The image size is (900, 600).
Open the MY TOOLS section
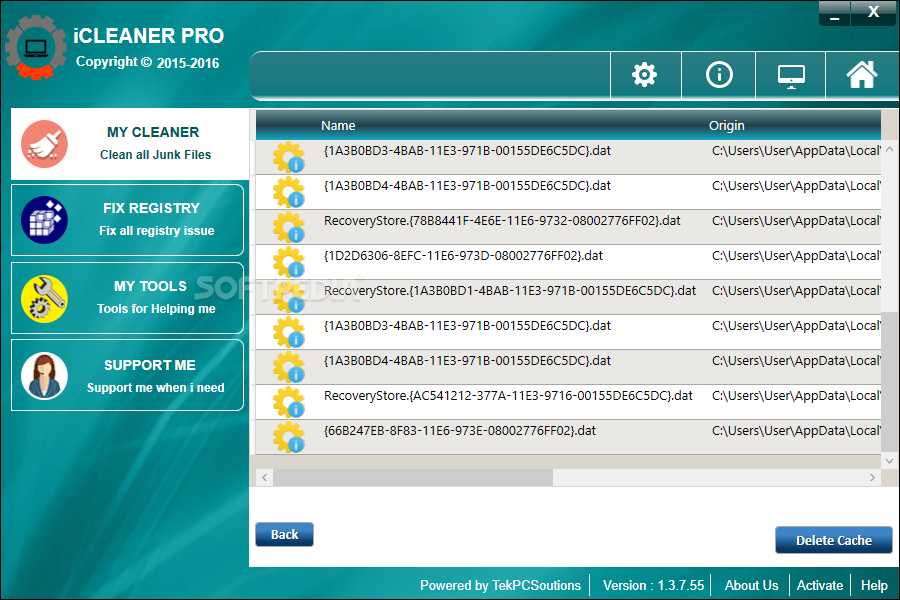(x=127, y=298)
